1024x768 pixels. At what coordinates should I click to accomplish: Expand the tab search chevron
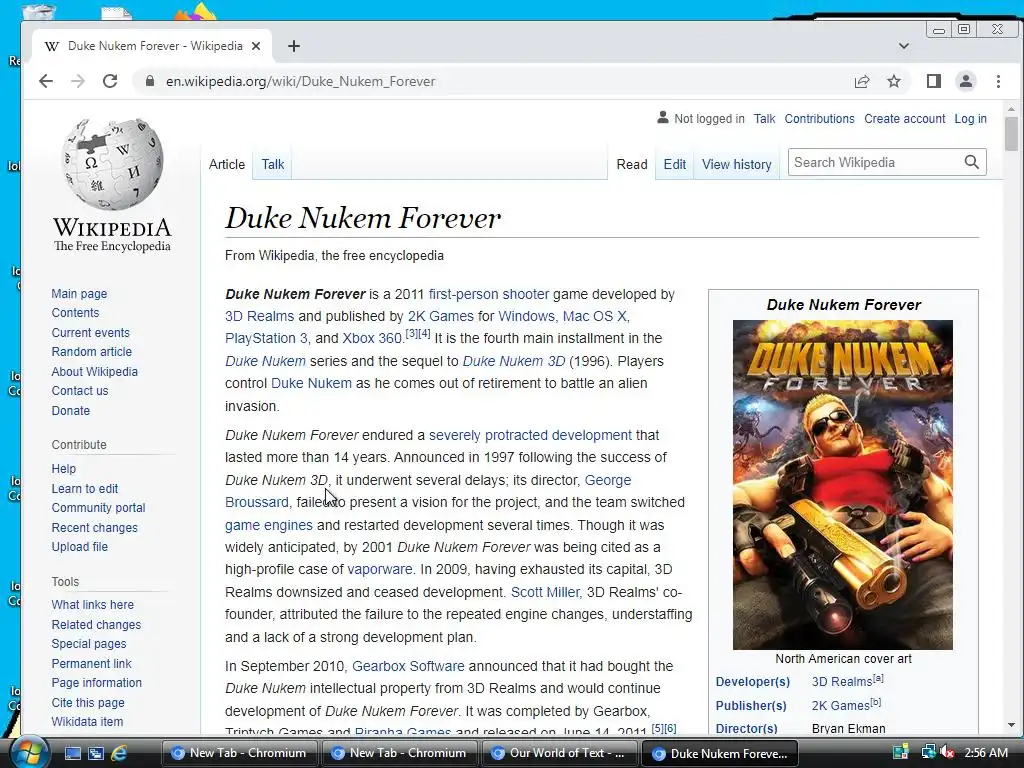[904, 46]
